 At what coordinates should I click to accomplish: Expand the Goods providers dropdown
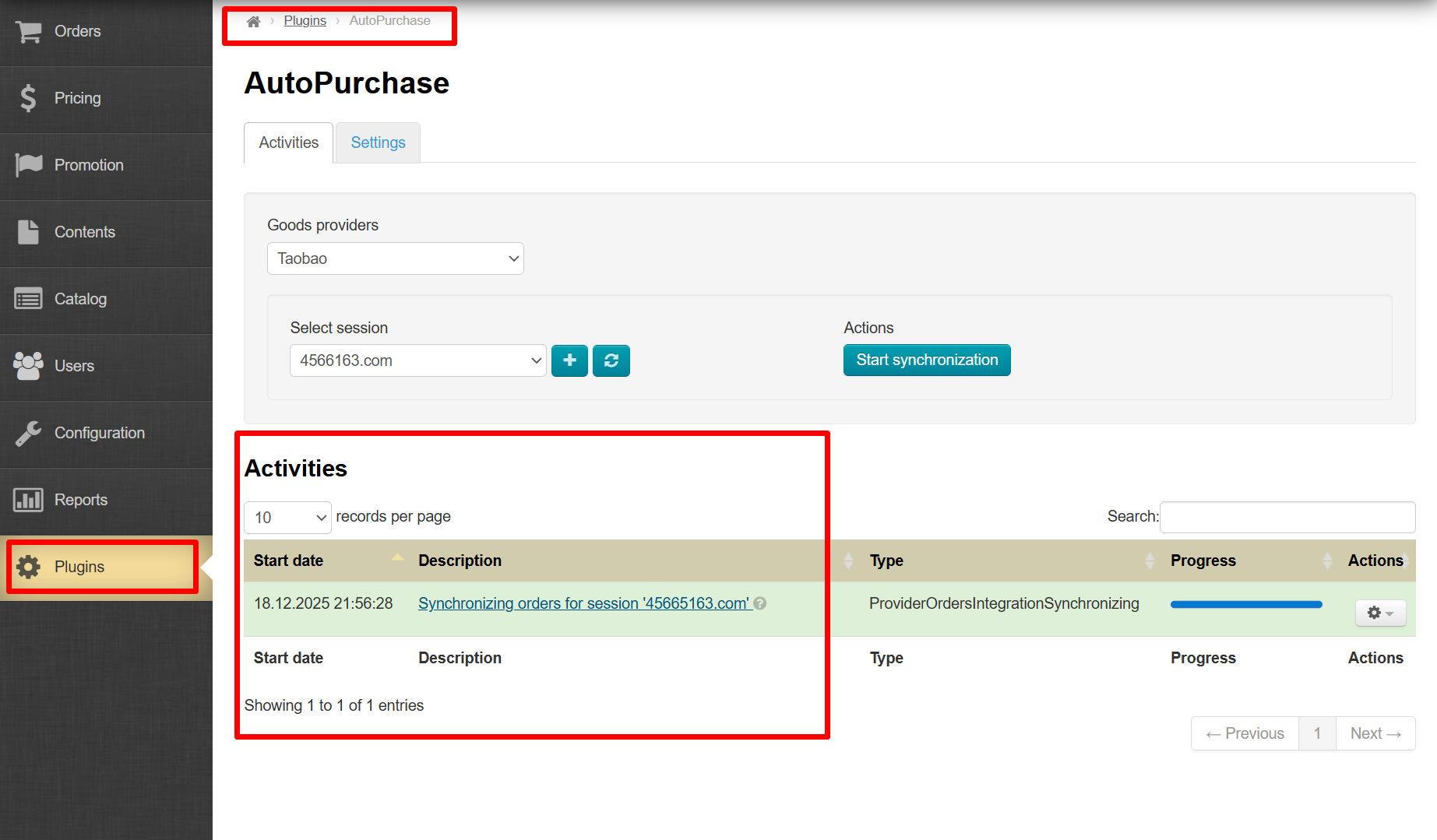pyautogui.click(x=395, y=258)
